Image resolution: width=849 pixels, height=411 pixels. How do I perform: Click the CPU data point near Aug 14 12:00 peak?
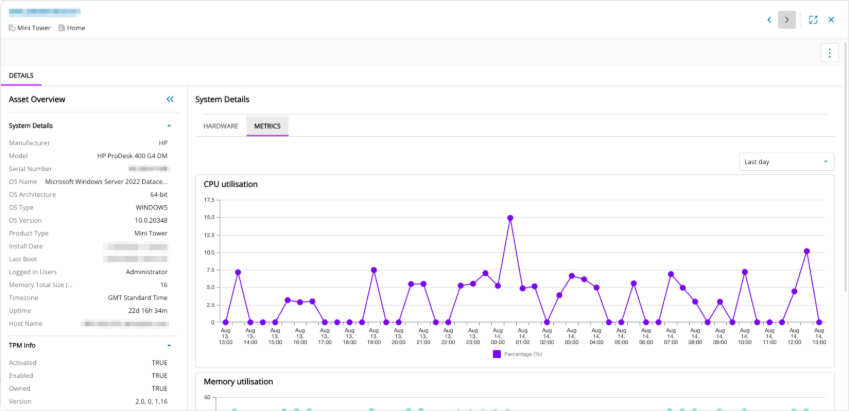click(807, 251)
